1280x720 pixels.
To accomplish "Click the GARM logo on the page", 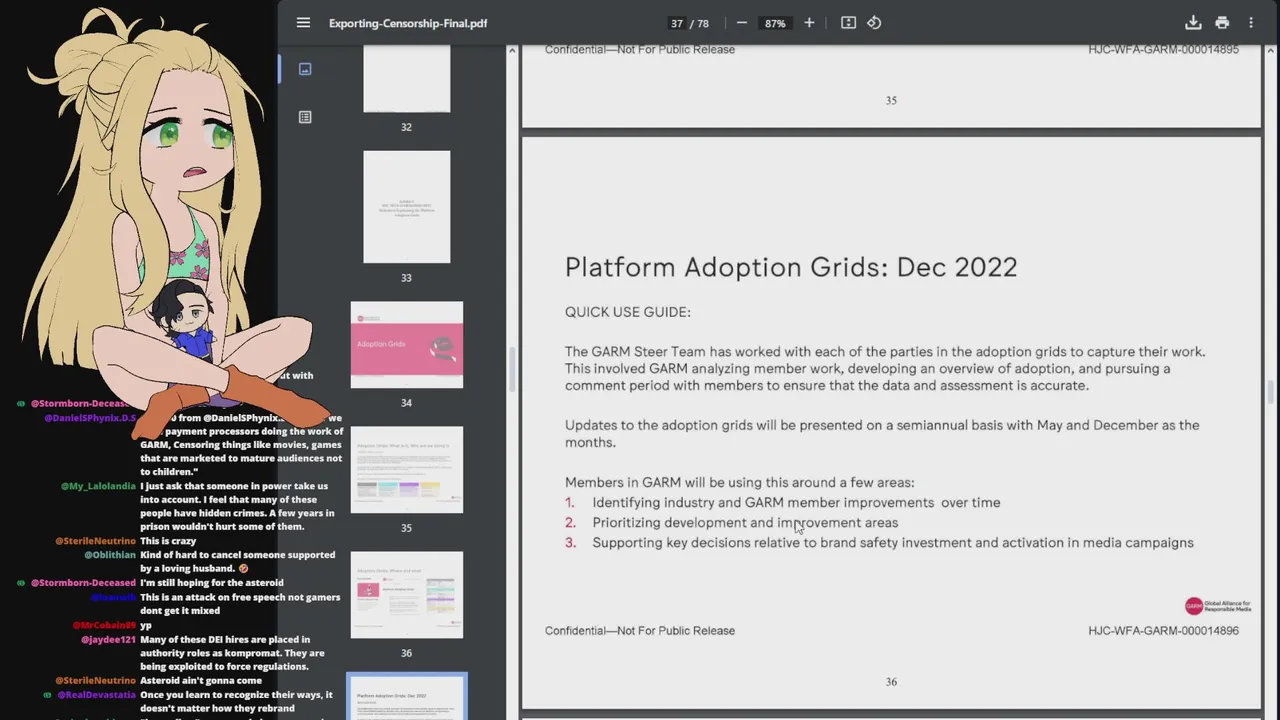I will [x=1218, y=606].
